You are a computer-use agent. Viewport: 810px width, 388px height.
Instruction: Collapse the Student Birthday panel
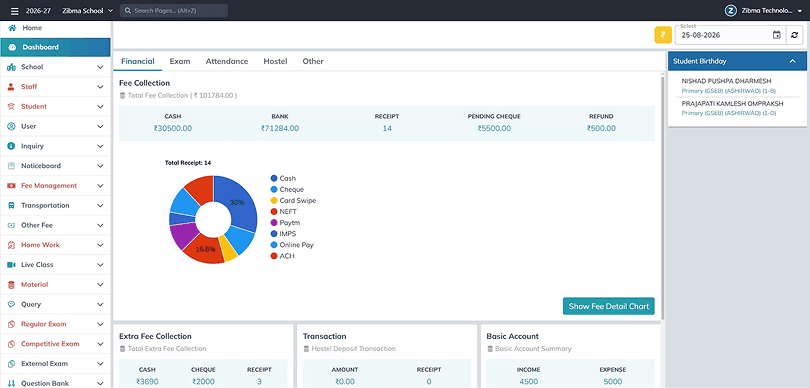(x=792, y=61)
